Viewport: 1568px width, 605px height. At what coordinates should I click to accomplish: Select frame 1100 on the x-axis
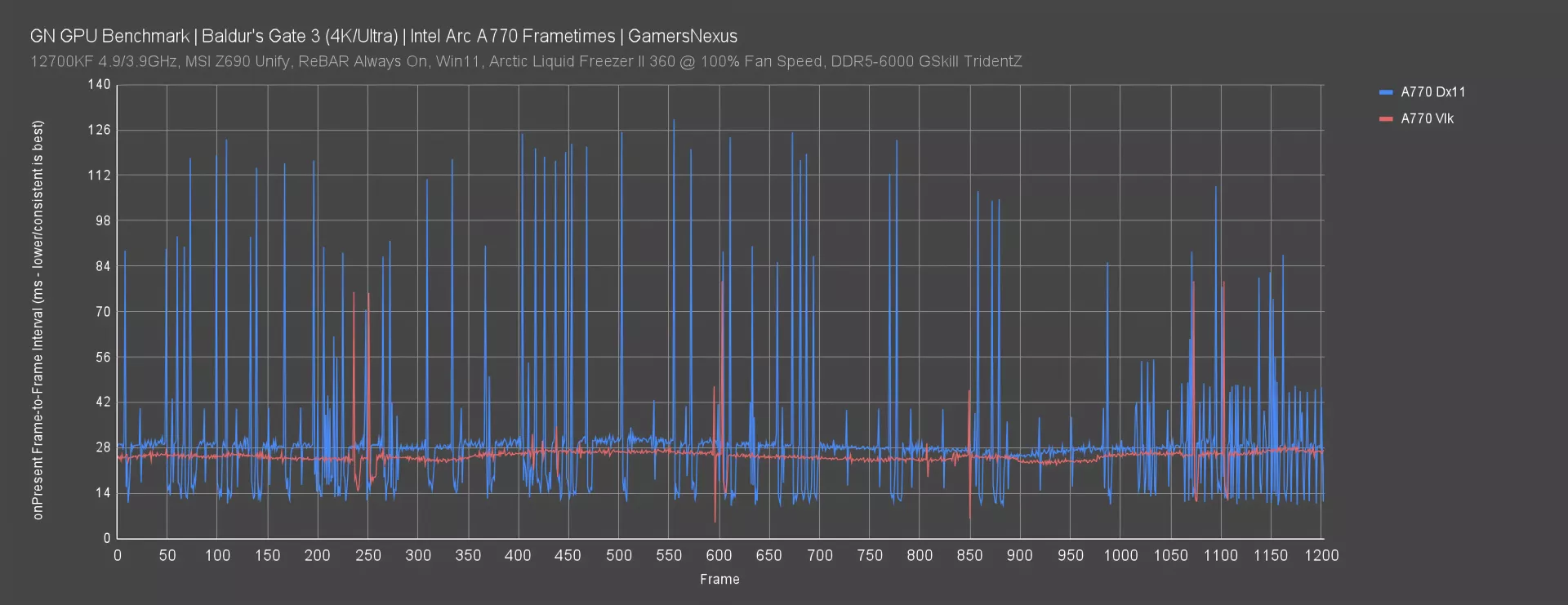coord(1220,555)
